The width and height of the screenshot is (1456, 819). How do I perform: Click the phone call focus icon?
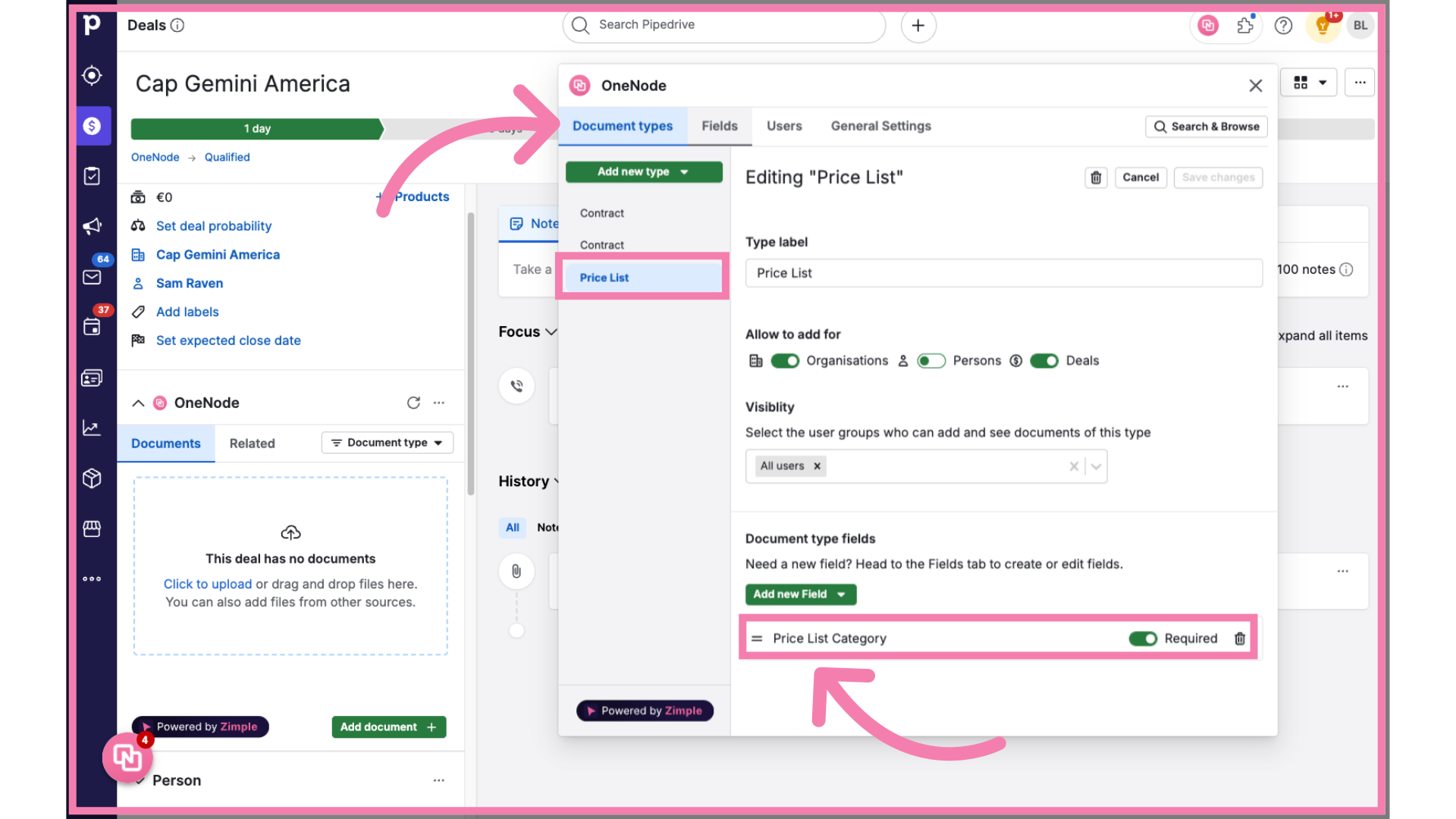point(516,386)
